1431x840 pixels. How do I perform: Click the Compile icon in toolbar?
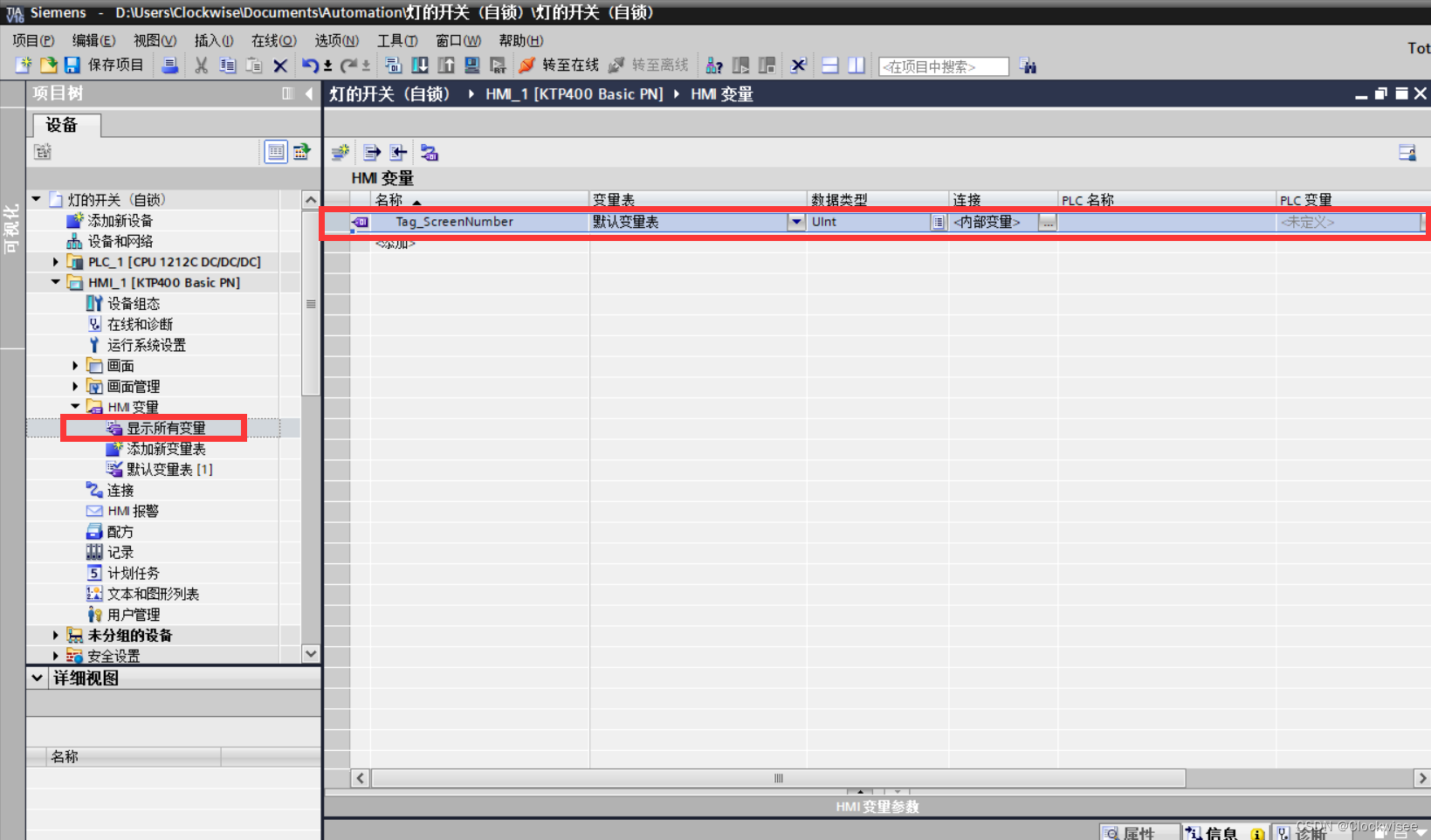point(393,65)
